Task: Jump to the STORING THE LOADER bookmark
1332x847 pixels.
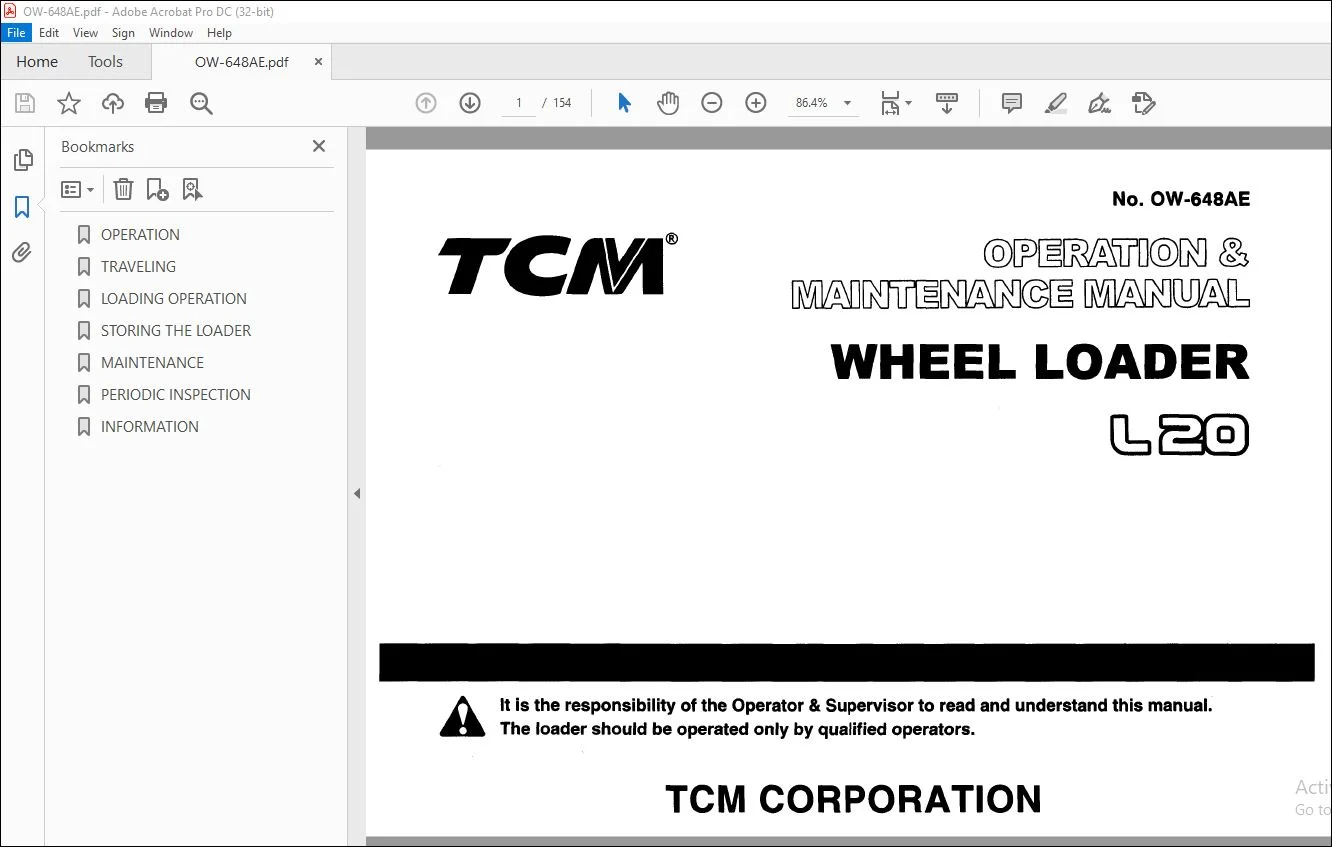Action: 176,331
